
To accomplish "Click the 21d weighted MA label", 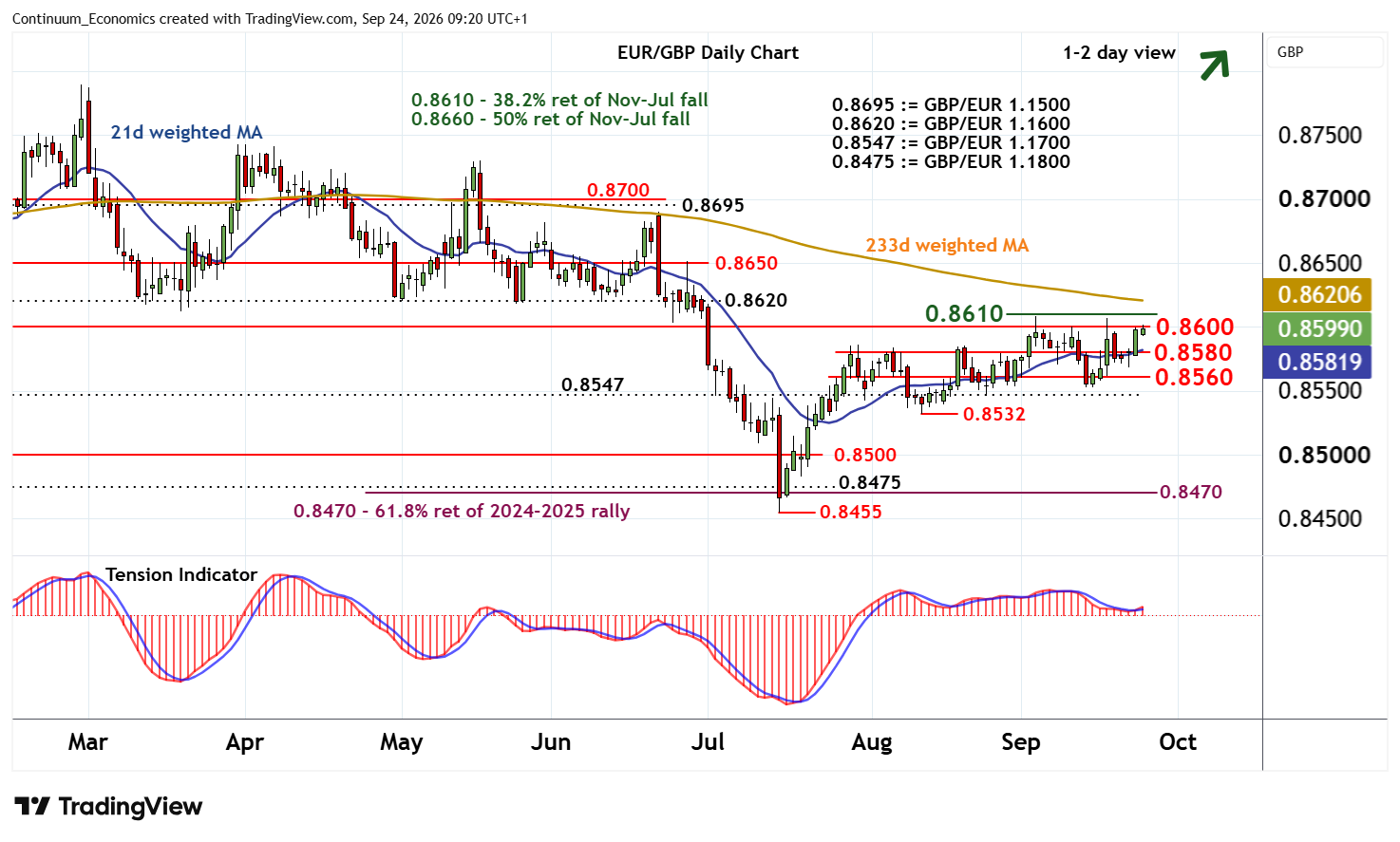I will 186,132.
